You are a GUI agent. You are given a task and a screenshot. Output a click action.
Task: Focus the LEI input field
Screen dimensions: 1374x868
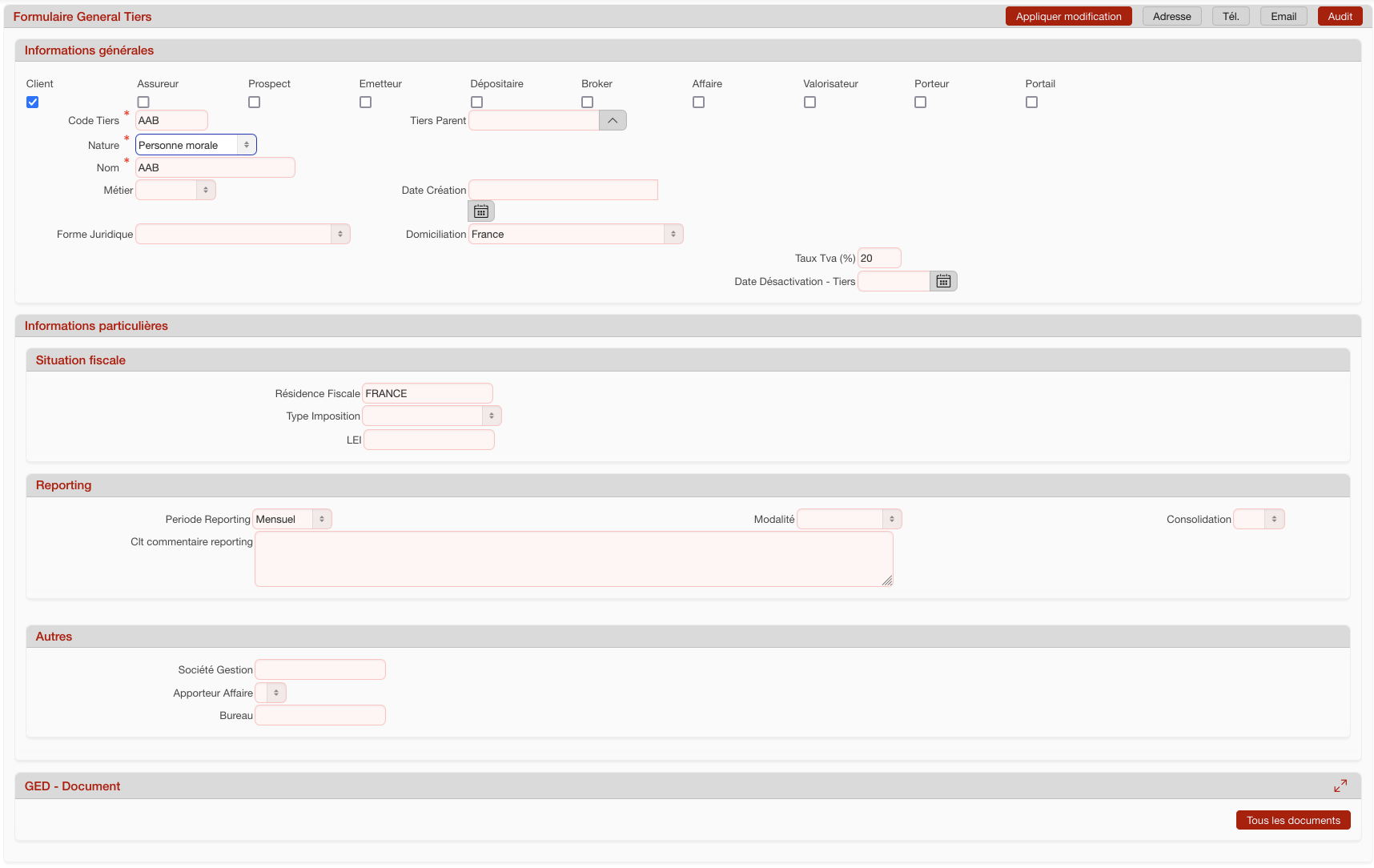[428, 440]
